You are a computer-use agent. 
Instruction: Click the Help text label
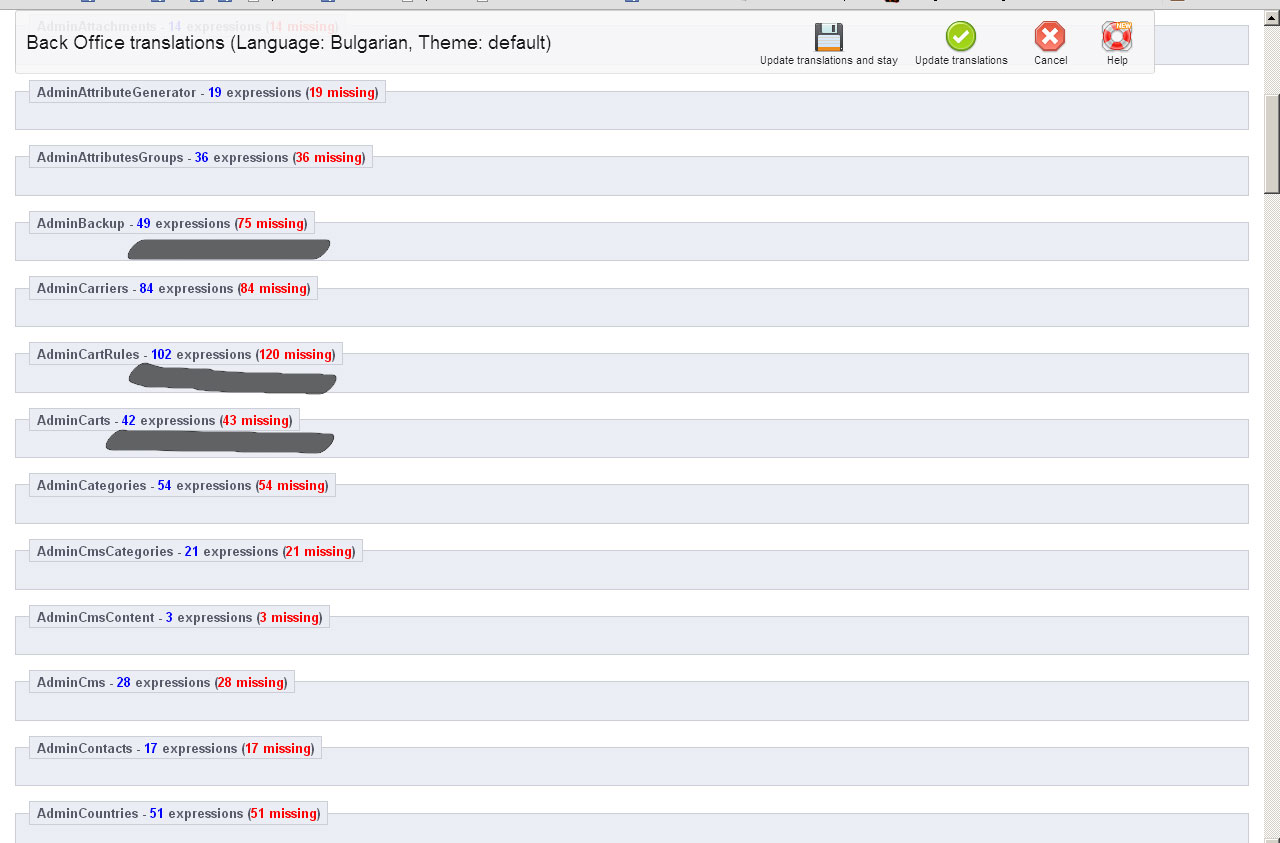(x=1117, y=61)
